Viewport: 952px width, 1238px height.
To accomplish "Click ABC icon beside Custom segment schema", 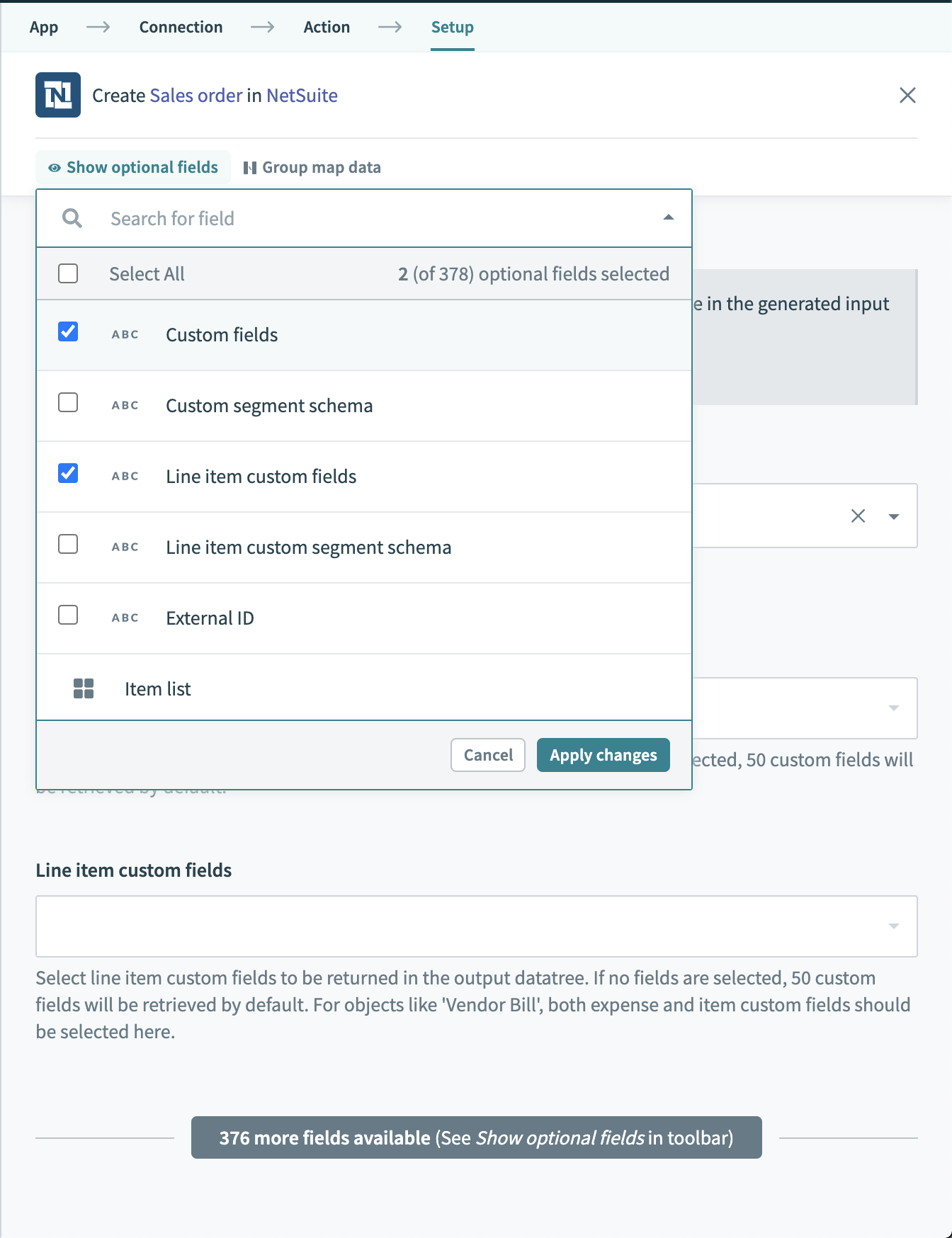I will click(125, 405).
